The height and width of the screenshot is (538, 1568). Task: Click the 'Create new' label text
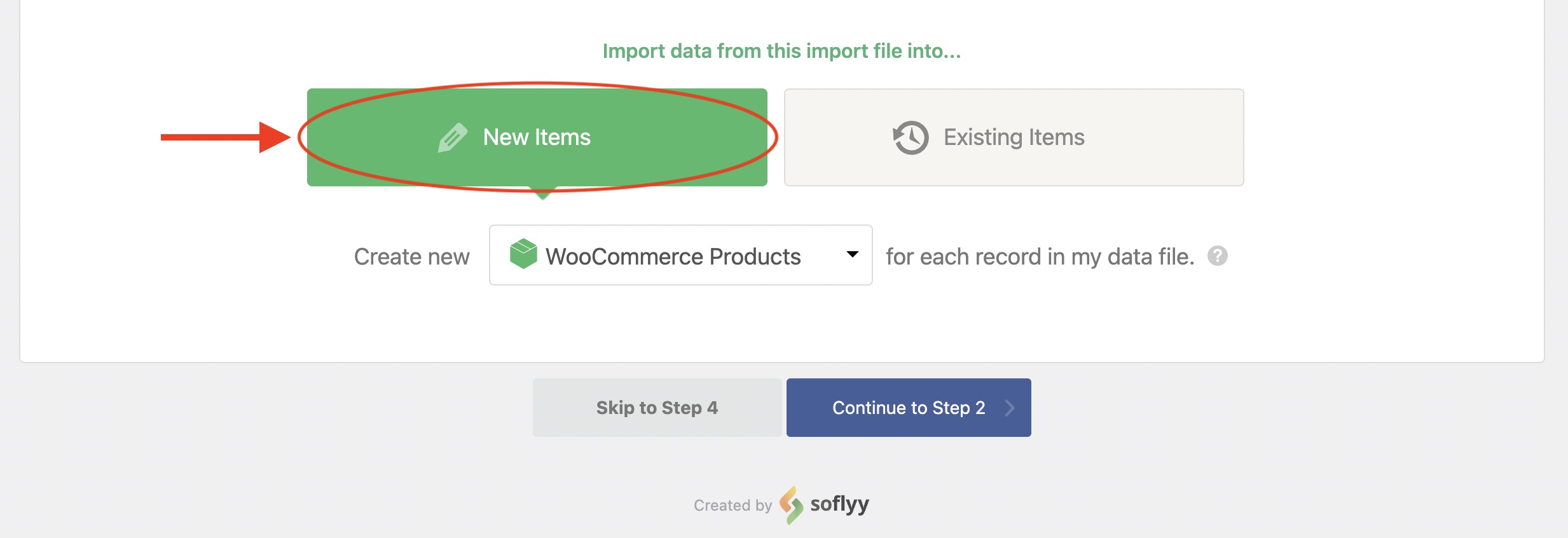pyautogui.click(x=411, y=256)
